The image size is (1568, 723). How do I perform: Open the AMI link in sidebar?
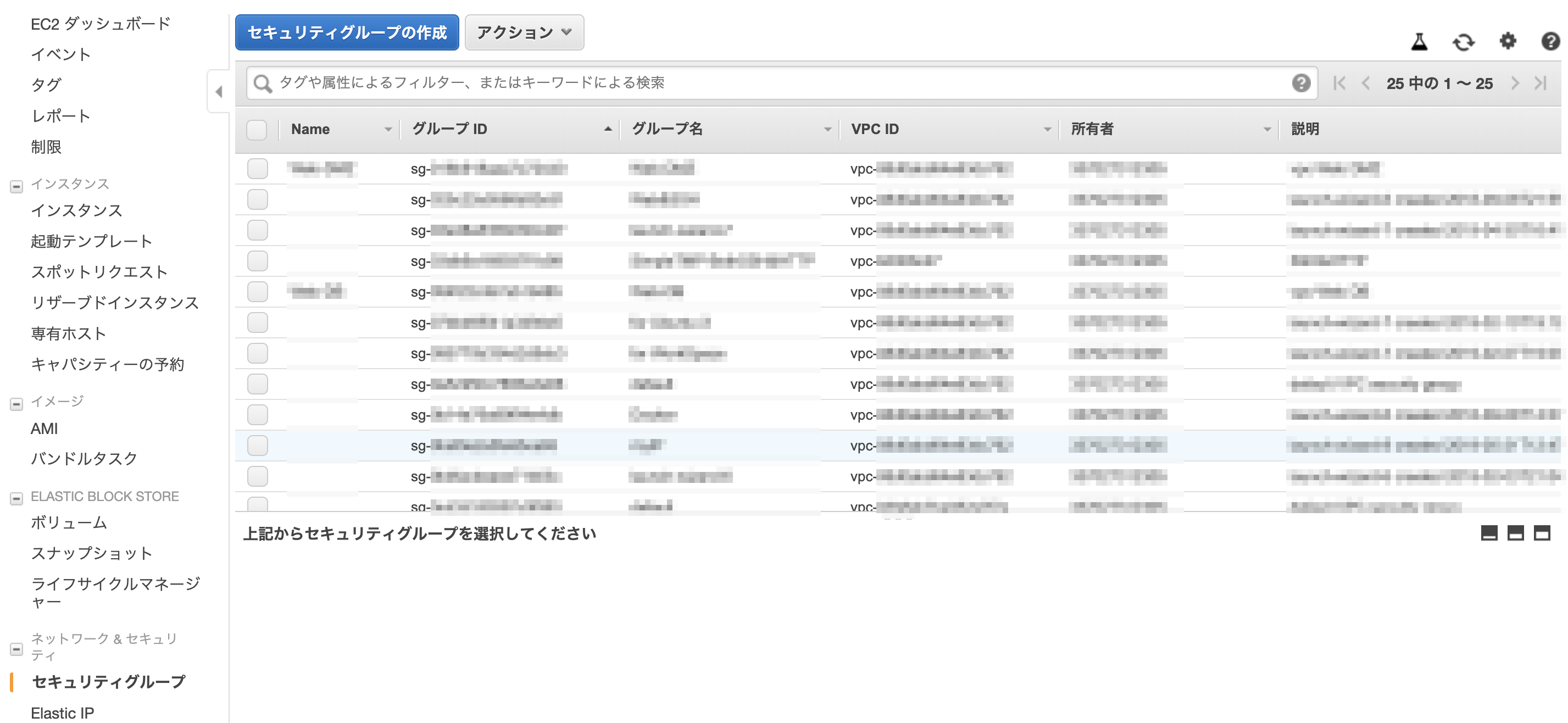(x=45, y=429)
